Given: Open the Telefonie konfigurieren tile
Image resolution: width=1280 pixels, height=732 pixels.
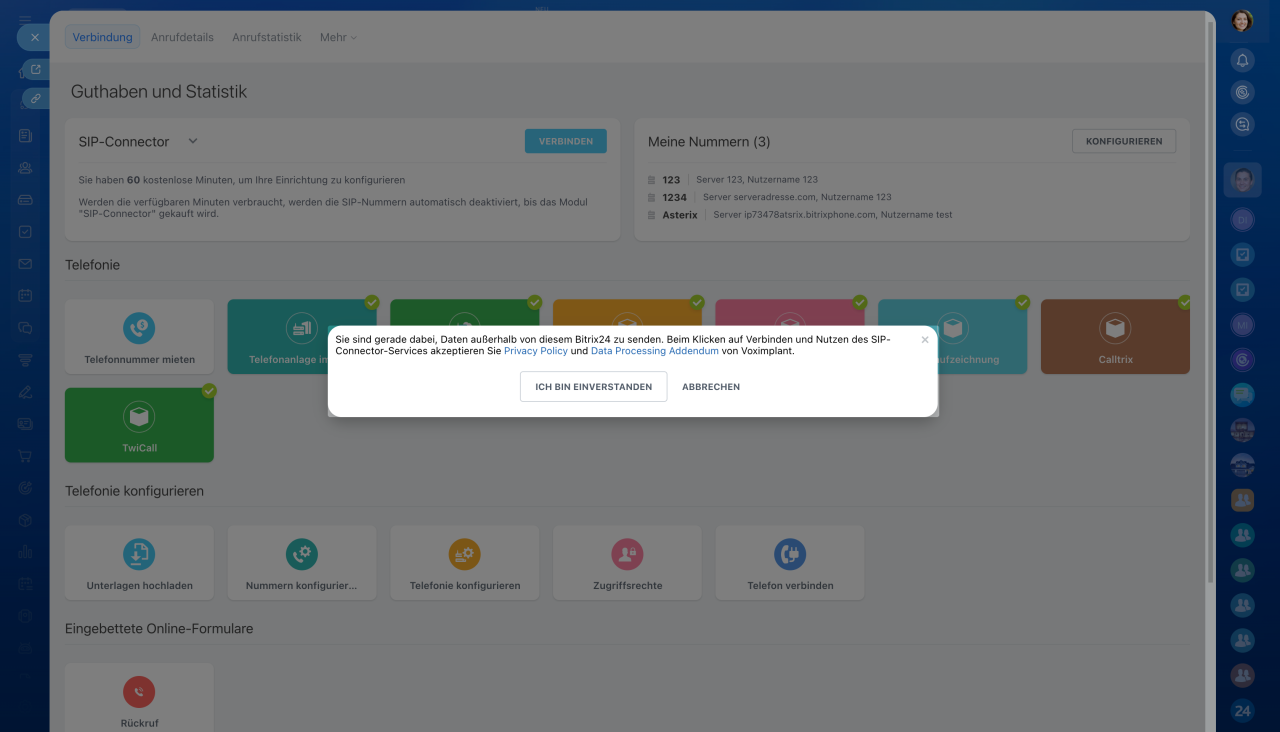Looking at the screenshot, I should (465, 563).
